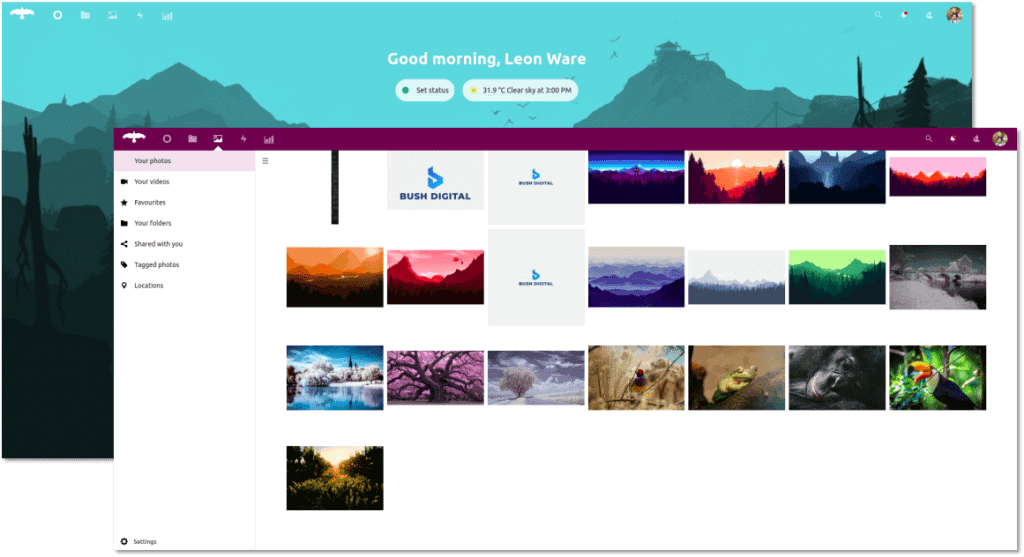The height and width of the screenshot is (557, 1024).
Task: Open the Activity lightning icon in purple header
Action: point(244,139)
